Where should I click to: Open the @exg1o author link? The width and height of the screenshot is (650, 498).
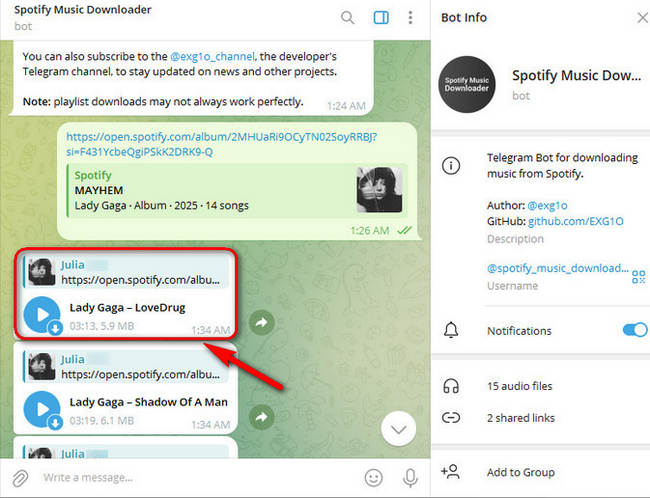tap(547, 205)
